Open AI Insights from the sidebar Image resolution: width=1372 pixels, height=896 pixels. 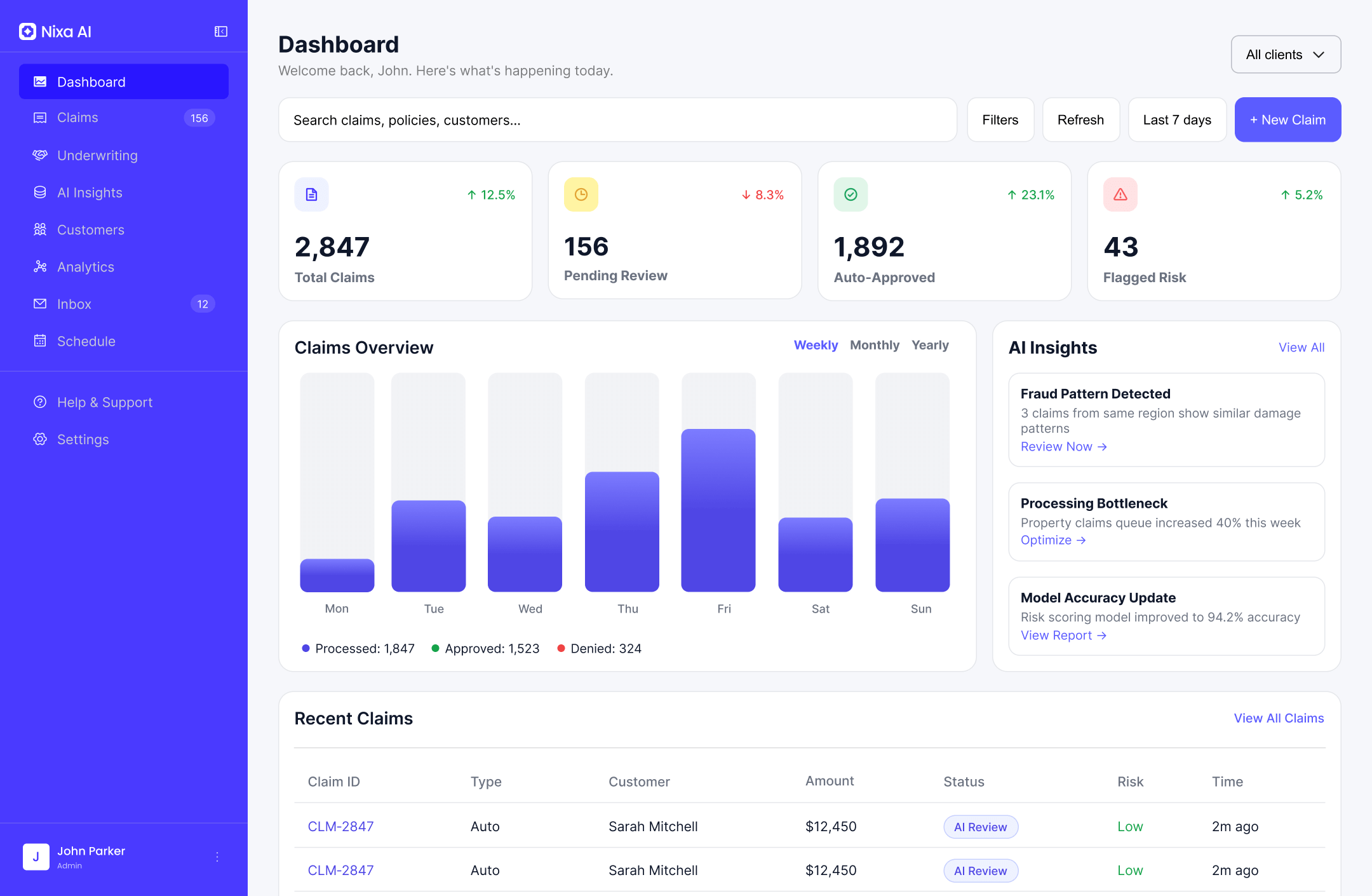tap(90, 193)
